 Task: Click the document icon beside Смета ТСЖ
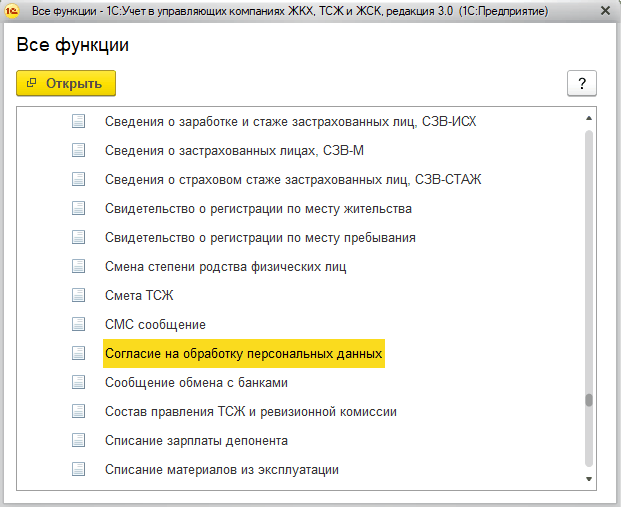click(x=78, y=295)
